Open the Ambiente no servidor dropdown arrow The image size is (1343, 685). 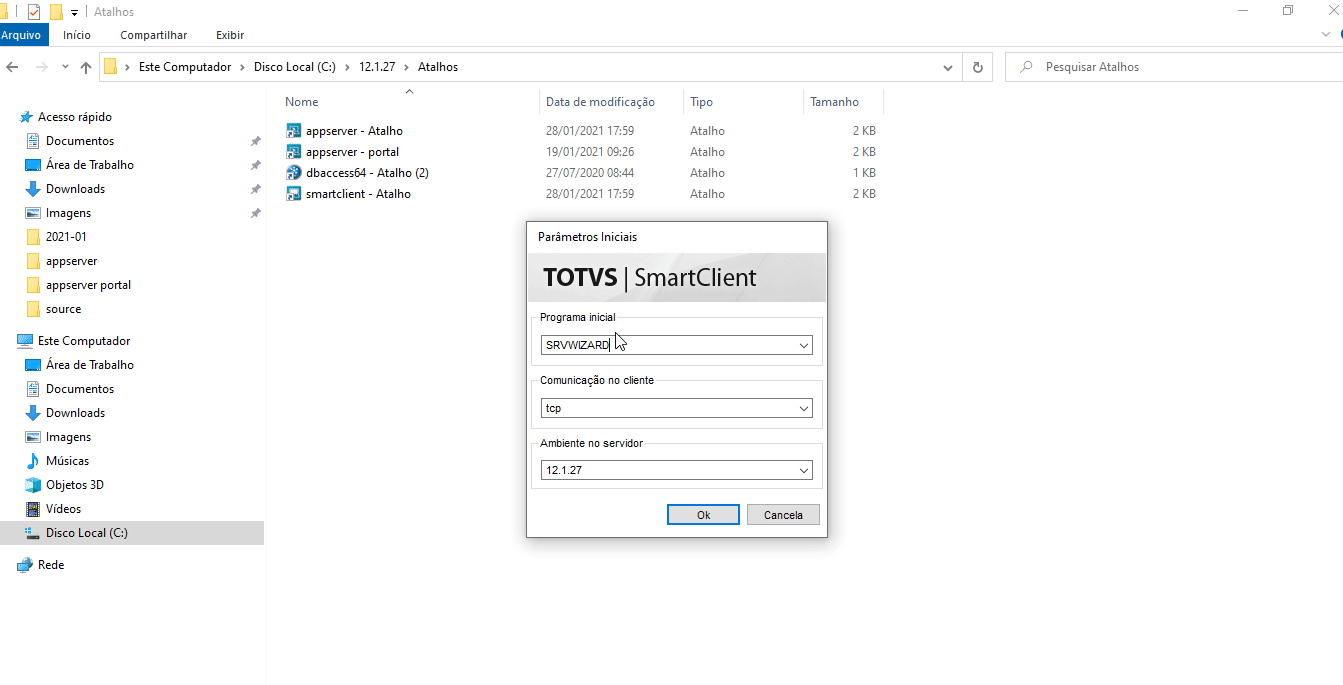tap(804, 471)
